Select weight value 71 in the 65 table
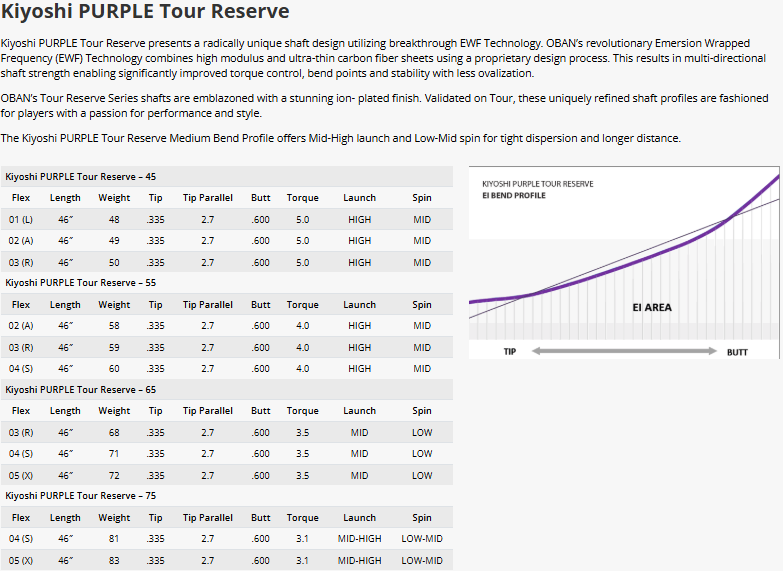This screenshot has width=783, height=571. [x=114, y=454]
